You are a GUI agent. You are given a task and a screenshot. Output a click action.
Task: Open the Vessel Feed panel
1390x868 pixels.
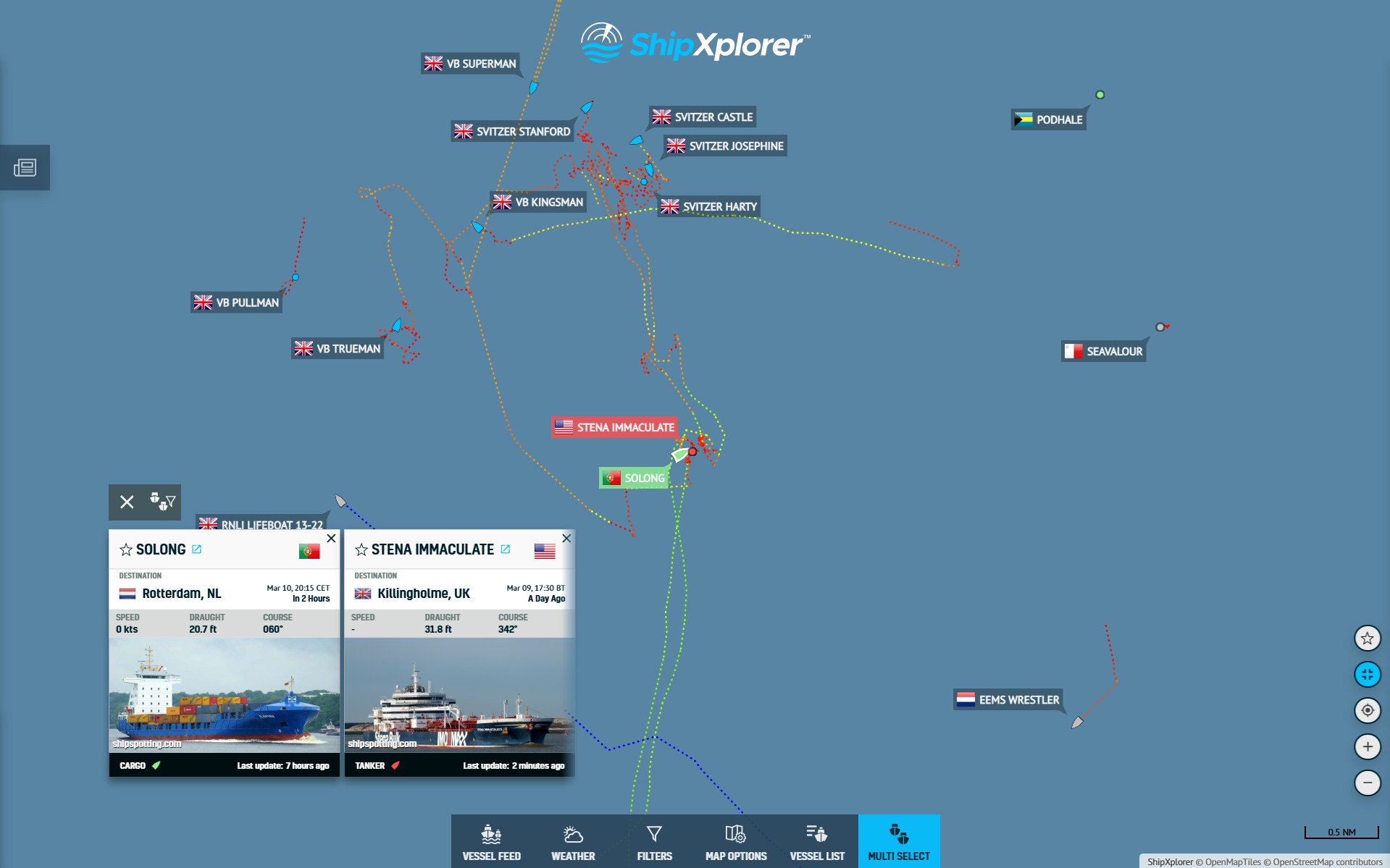(x=491, y=842)
